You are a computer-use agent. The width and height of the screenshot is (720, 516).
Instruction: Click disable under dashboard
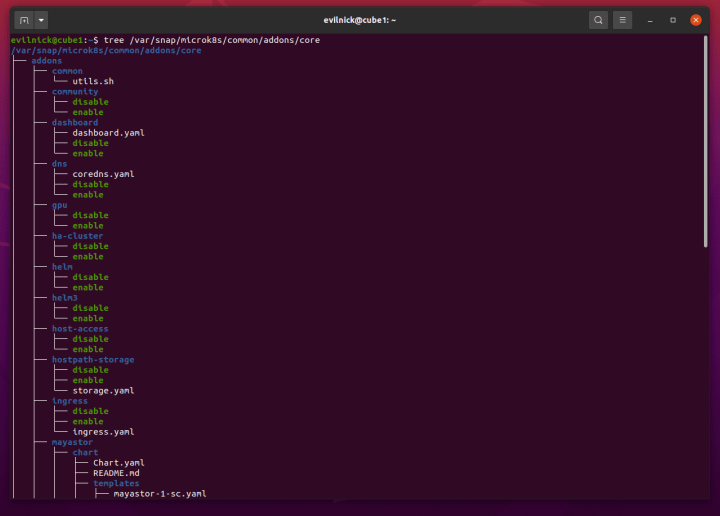point(90,143)
